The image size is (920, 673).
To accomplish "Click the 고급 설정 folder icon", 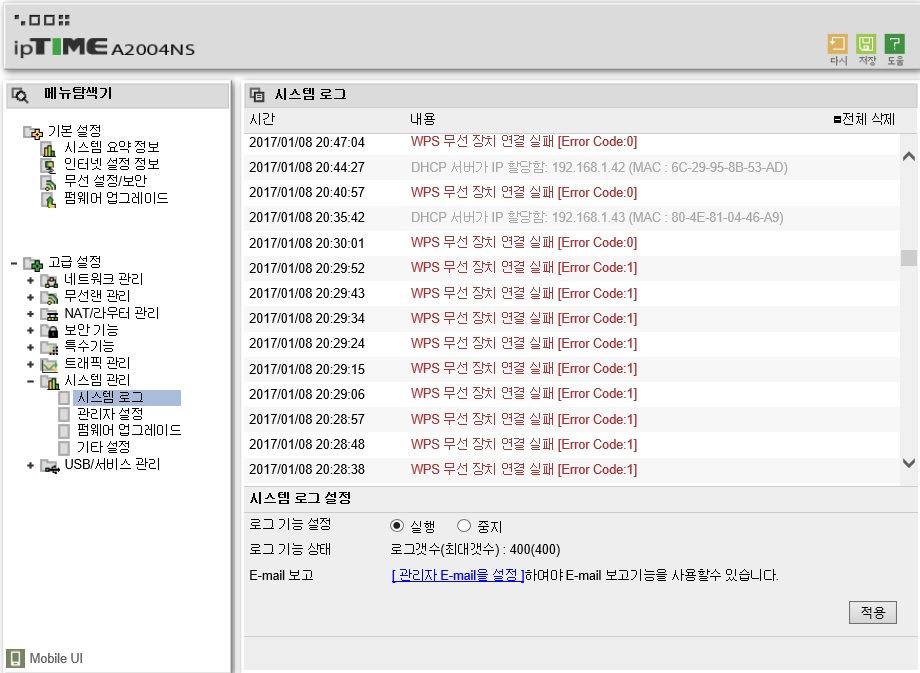I will [33, 263].
